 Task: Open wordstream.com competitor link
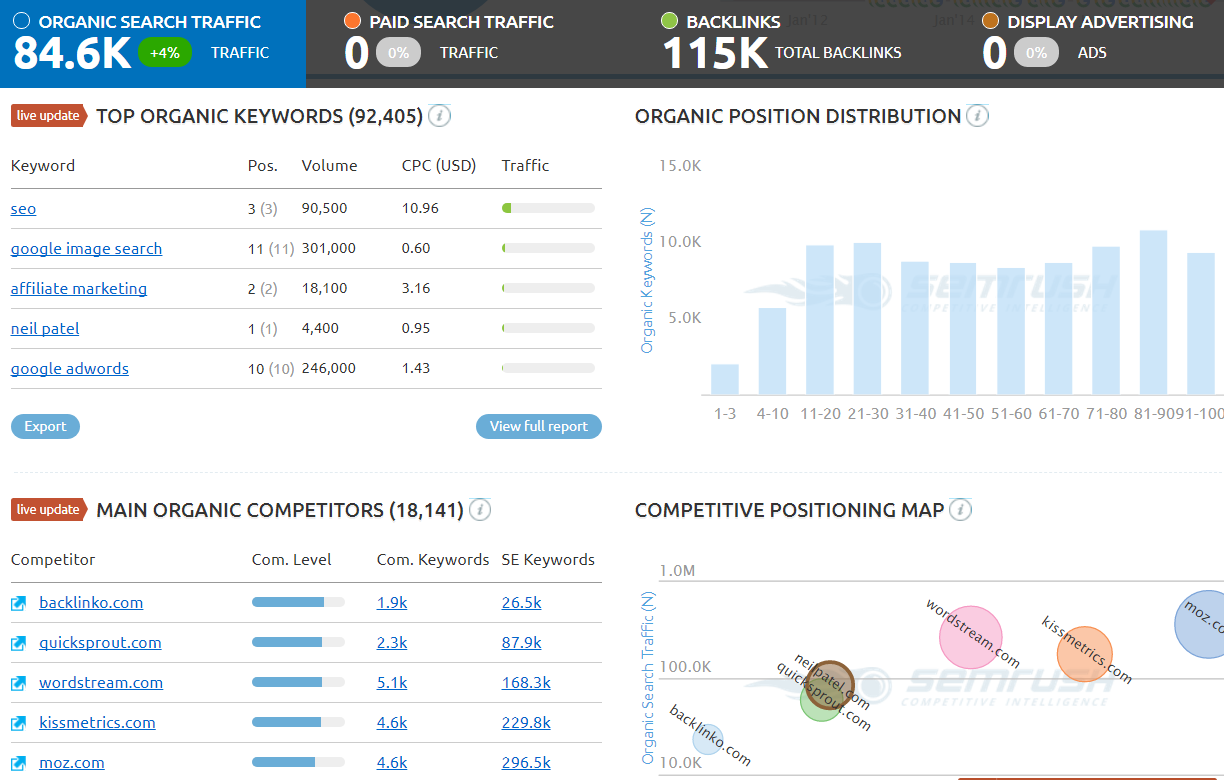[x=101, y=683]
